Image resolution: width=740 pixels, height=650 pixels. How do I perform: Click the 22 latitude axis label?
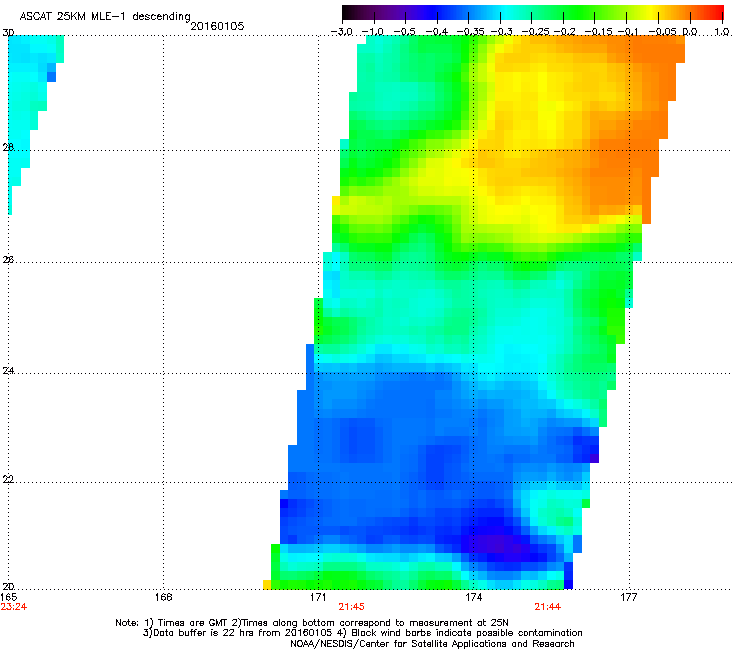click(8, 479)
